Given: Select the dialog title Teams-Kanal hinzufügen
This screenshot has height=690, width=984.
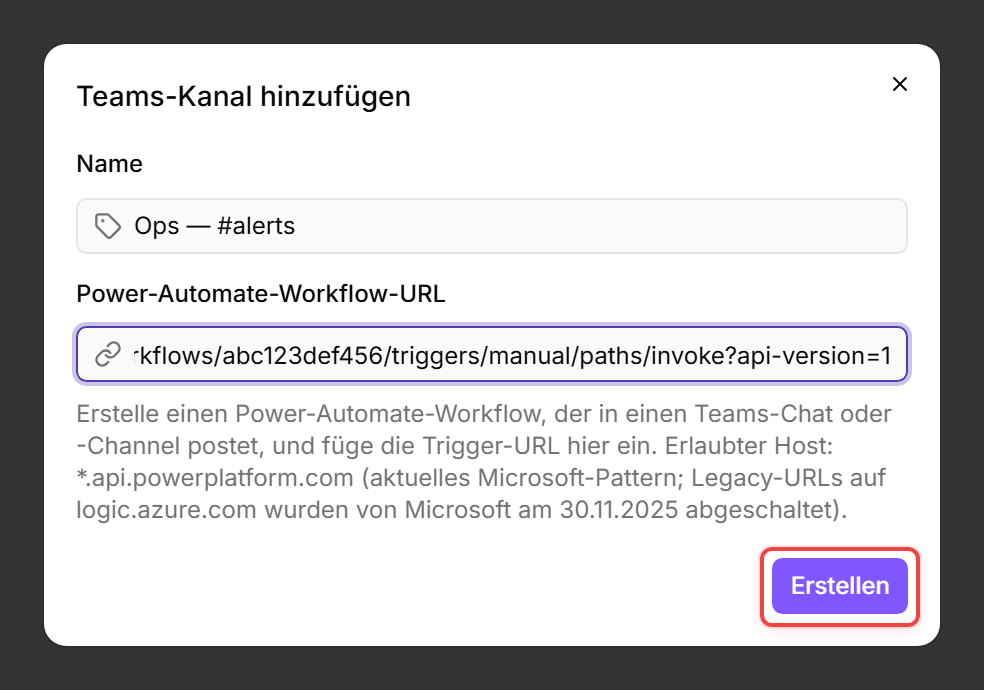Looking at the screenshot, I should [x=243, y=97].
